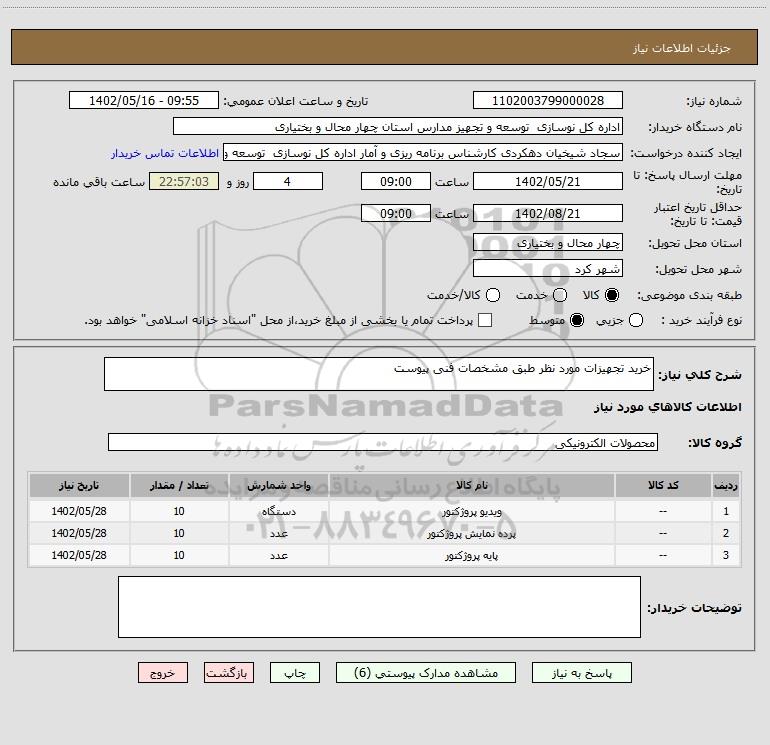Click the بازگشت back button
This screenshot has height=745, width=770.
(x=229, y=673)
